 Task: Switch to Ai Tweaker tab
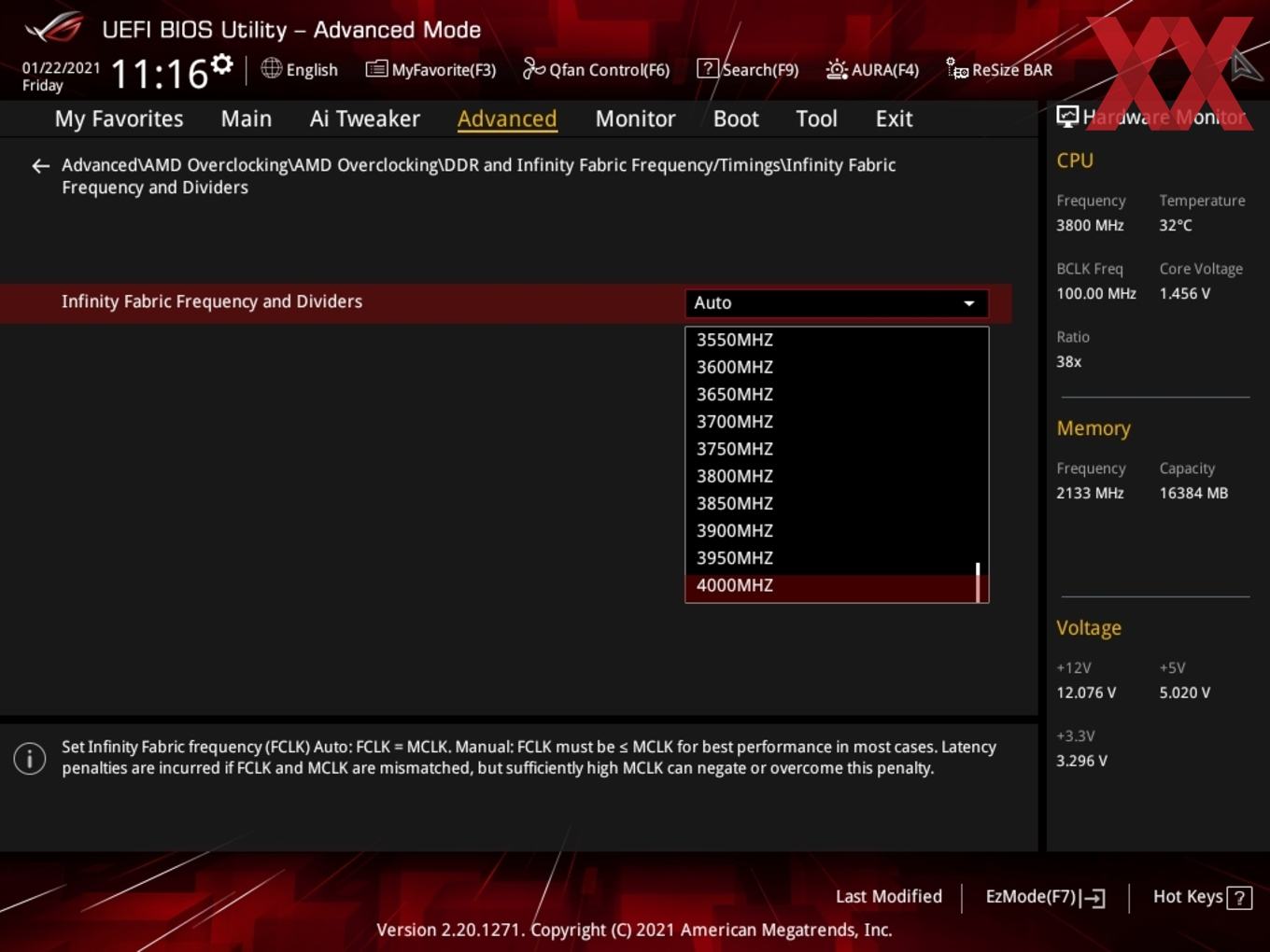tap(365, 119)
